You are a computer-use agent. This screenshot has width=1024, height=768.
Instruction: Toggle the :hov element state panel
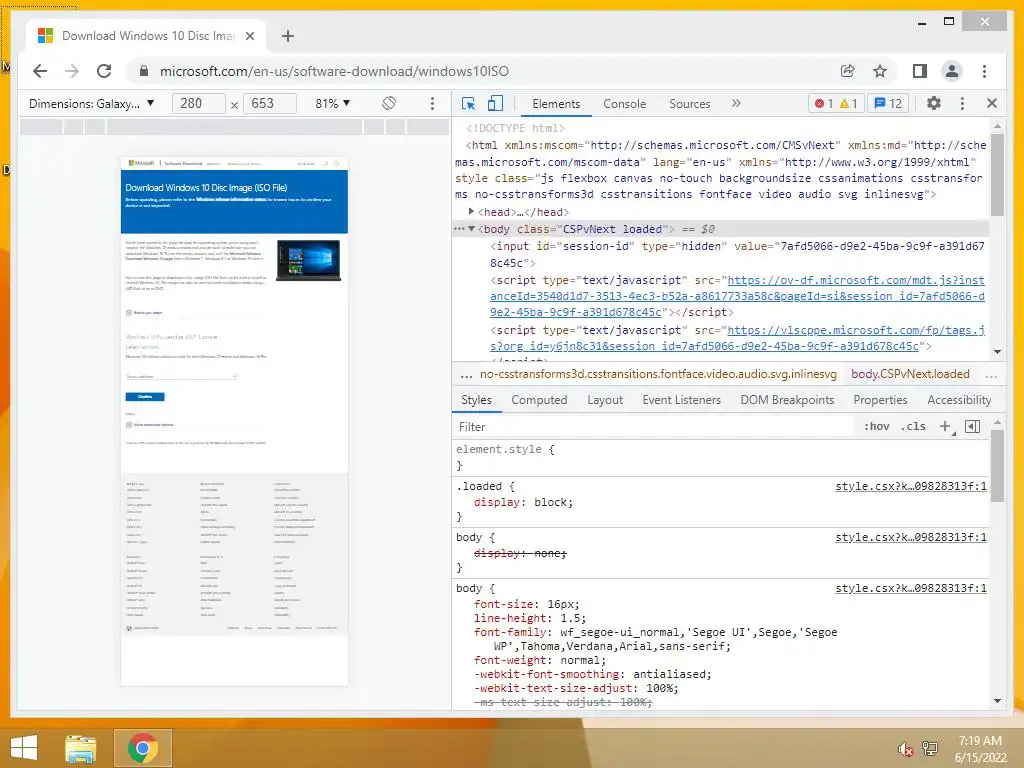point(876,426)
